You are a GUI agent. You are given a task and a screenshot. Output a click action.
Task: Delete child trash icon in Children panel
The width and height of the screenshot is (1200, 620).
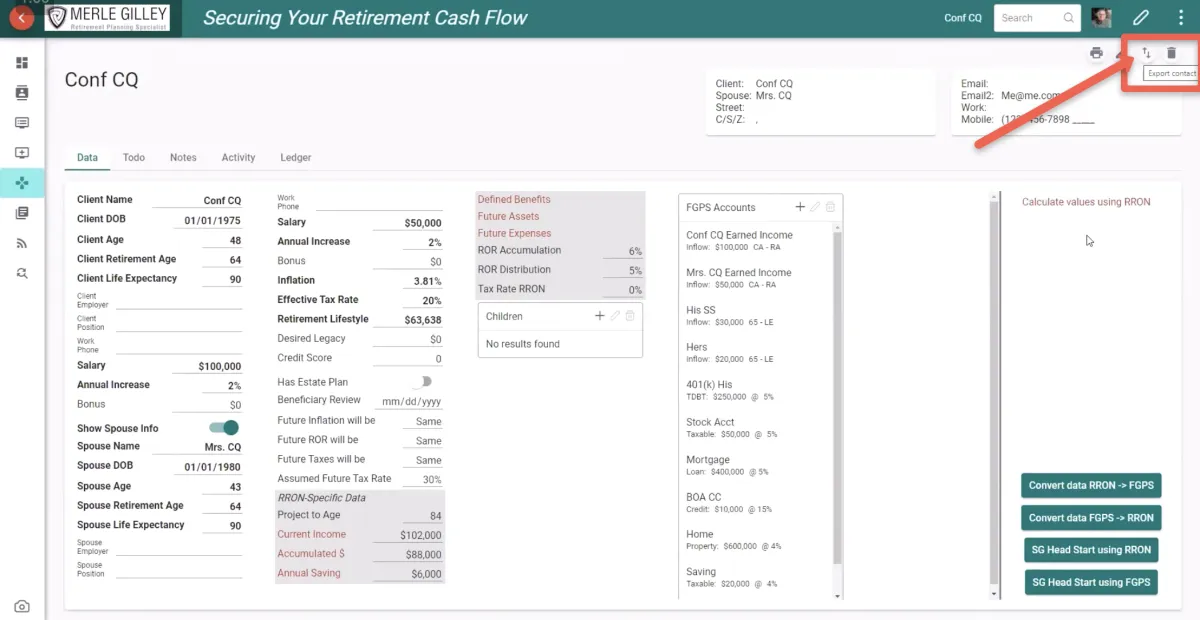click(630, 316)
